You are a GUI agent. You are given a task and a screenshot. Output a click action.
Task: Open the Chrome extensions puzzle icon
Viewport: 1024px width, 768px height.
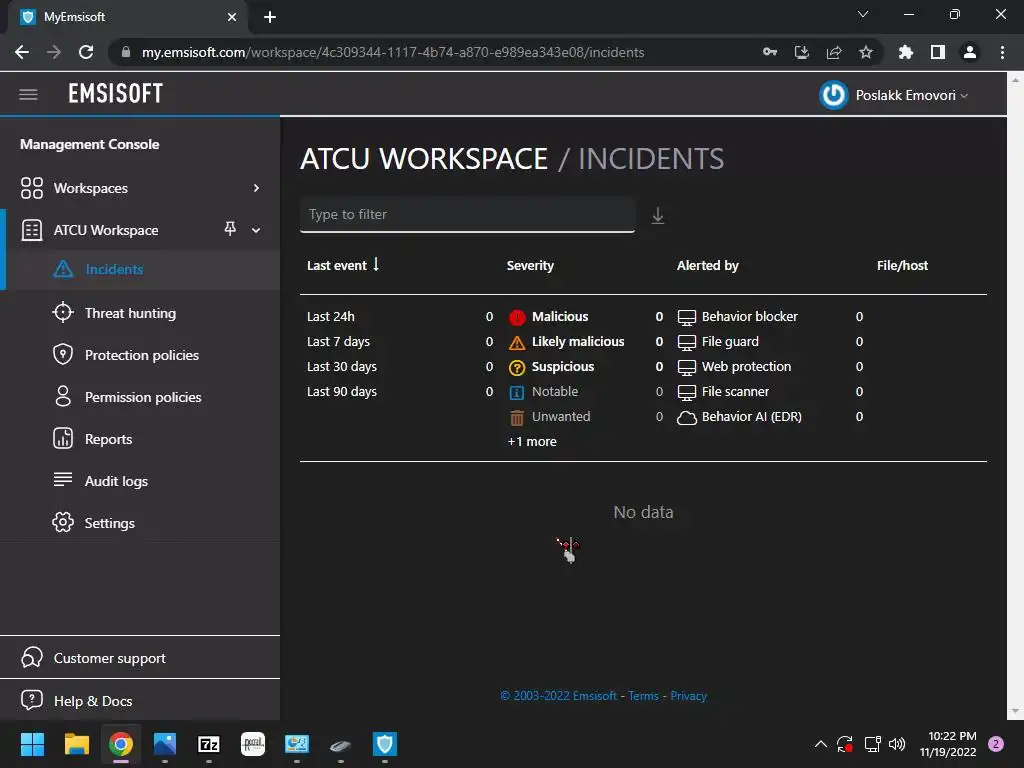tap(905, 52)
